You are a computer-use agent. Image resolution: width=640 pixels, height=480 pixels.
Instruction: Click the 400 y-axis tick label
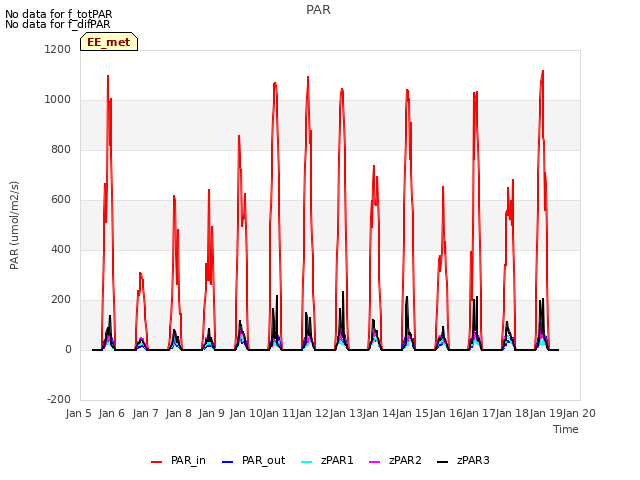point(61,249)
